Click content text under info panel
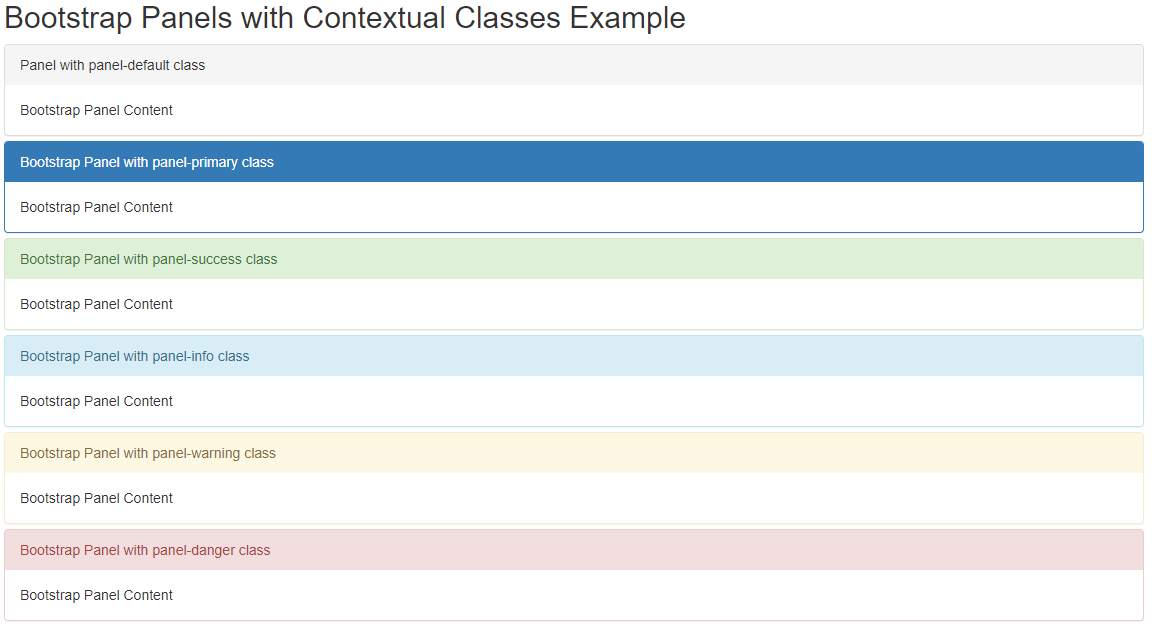The image size is (1152, 633). pos(96,401)
